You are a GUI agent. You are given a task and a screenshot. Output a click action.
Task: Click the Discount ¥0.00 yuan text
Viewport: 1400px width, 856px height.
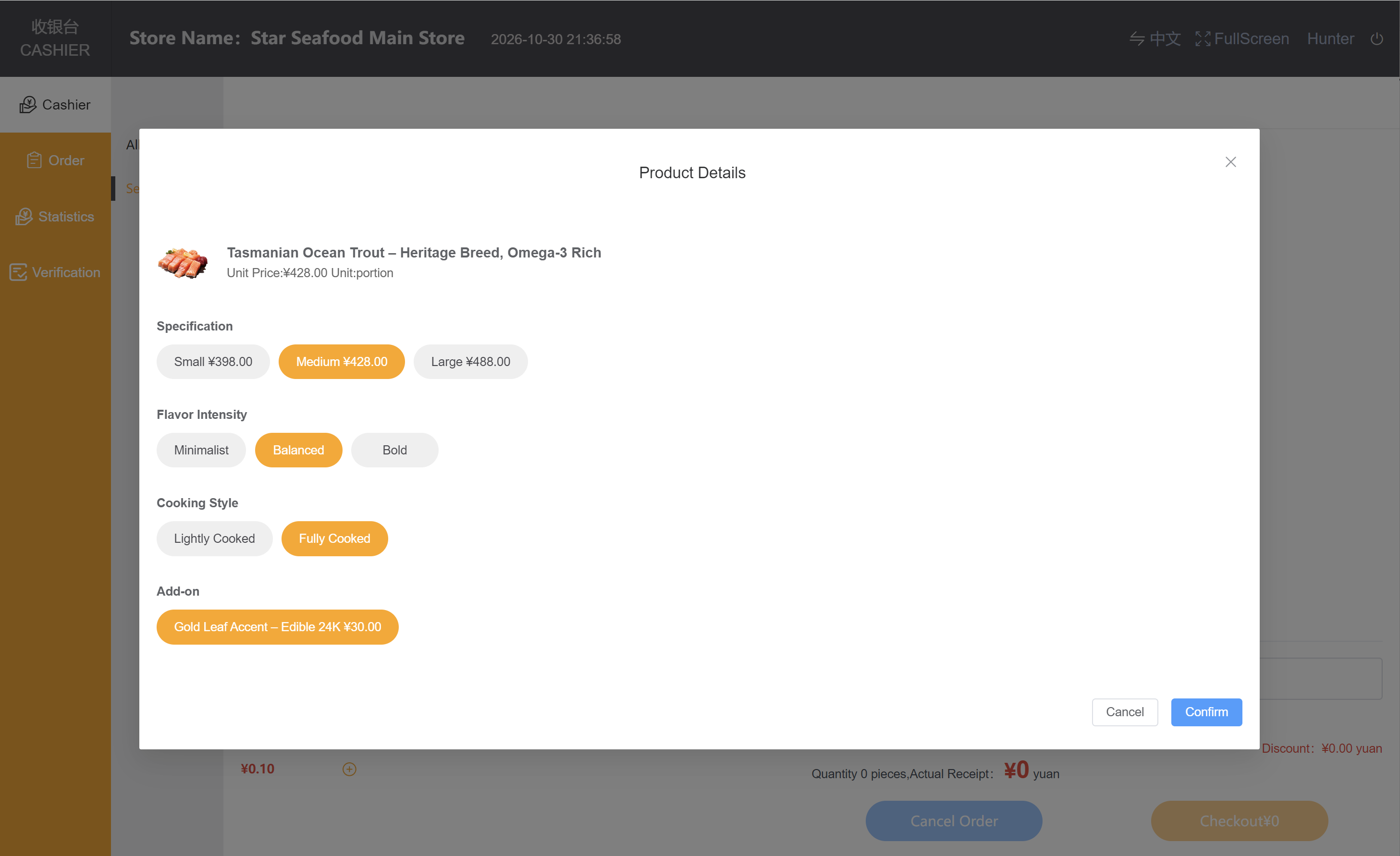pyautogui.click(x=1322, y=748)
